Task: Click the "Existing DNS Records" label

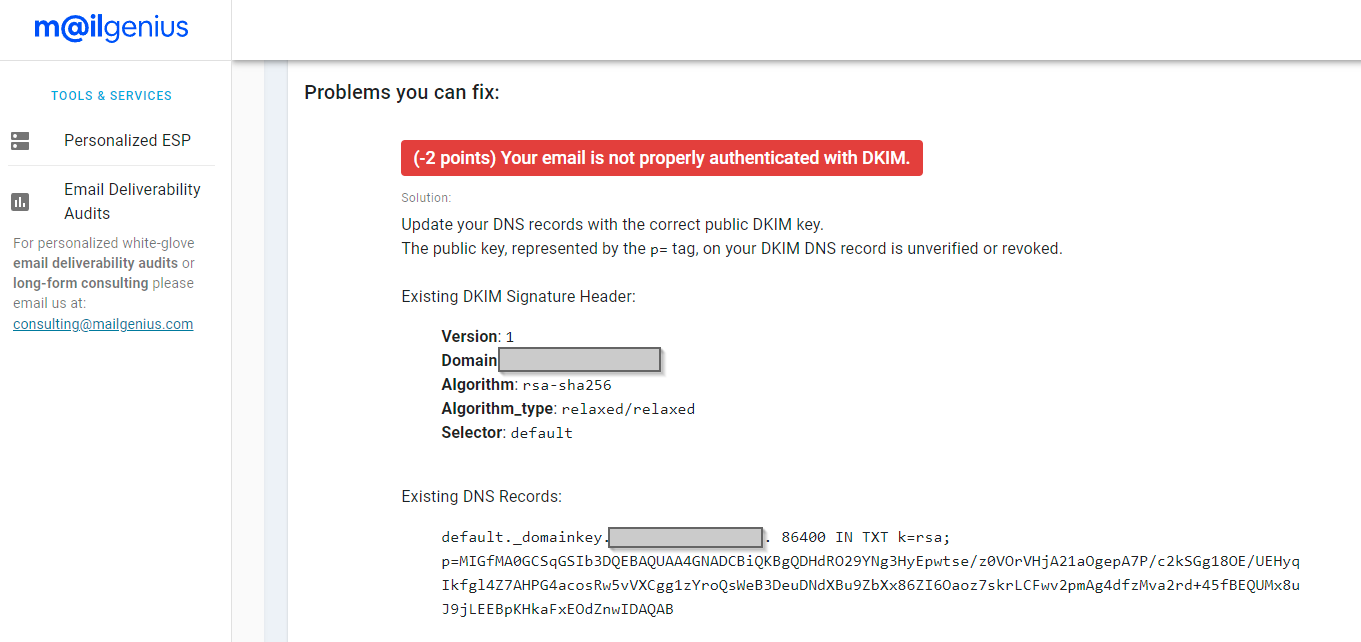Action: click(481, 496)
